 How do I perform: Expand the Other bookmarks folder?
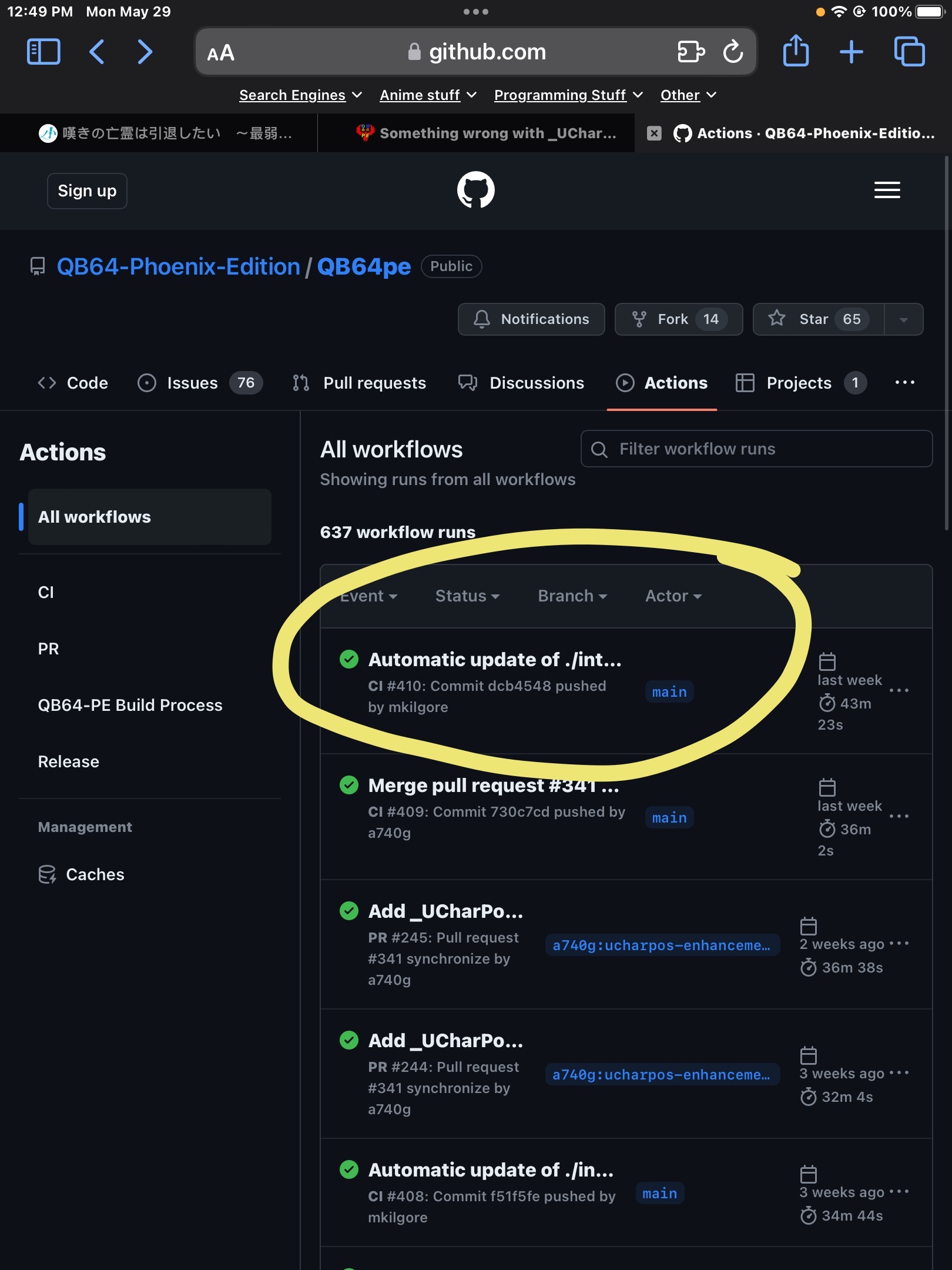click(x=688, y=95)
